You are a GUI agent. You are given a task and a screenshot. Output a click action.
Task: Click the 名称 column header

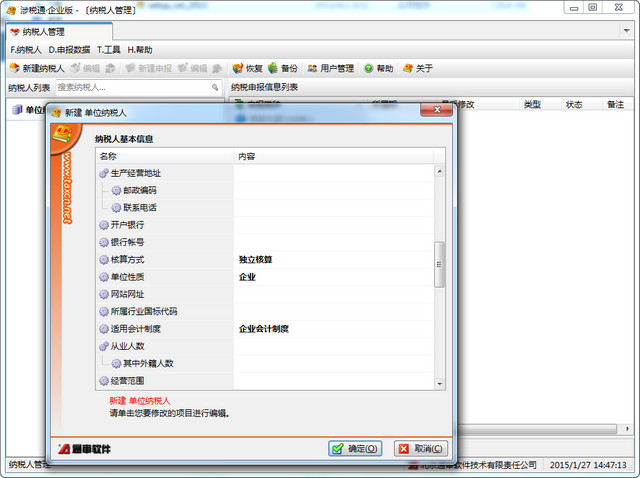[165, 156]
